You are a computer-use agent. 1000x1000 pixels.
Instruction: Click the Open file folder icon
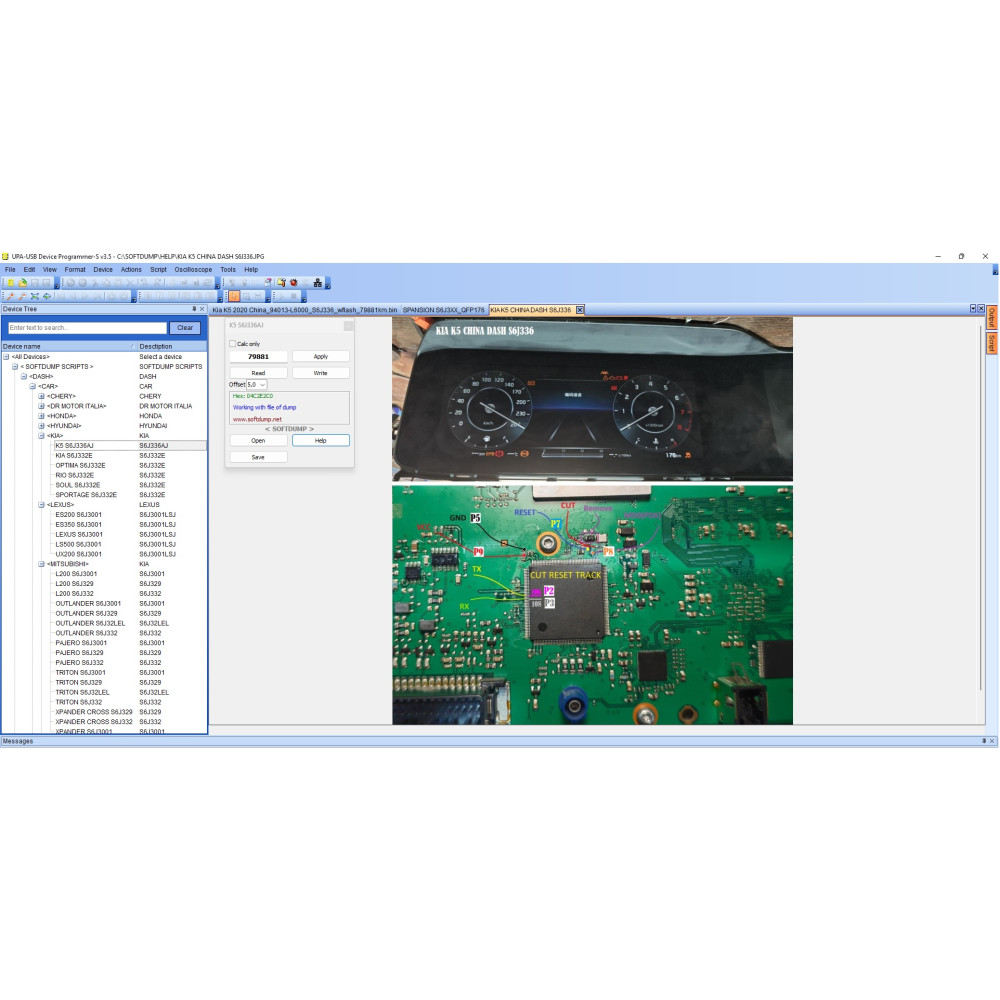(23, 283)
